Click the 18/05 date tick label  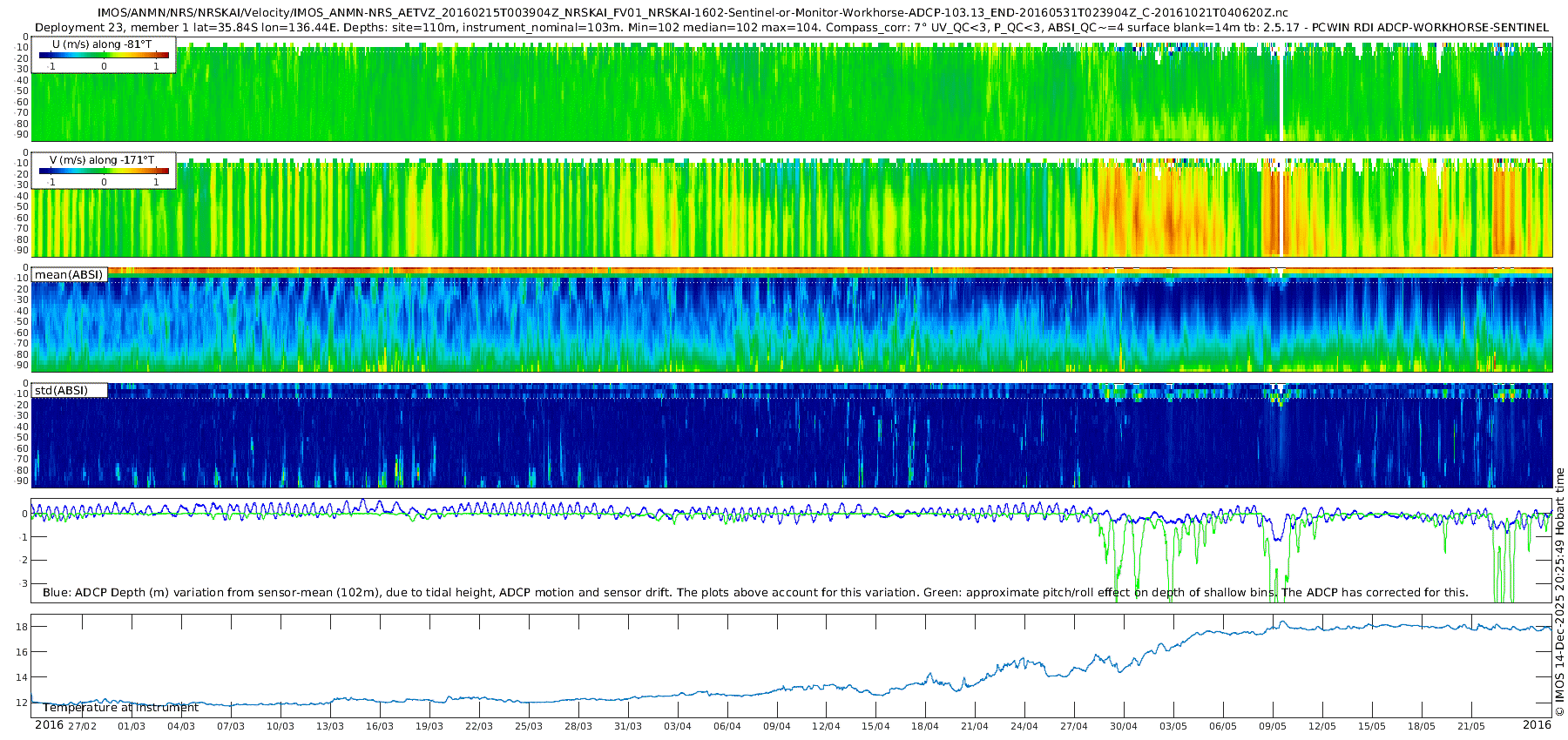[x=1422, y=726]
